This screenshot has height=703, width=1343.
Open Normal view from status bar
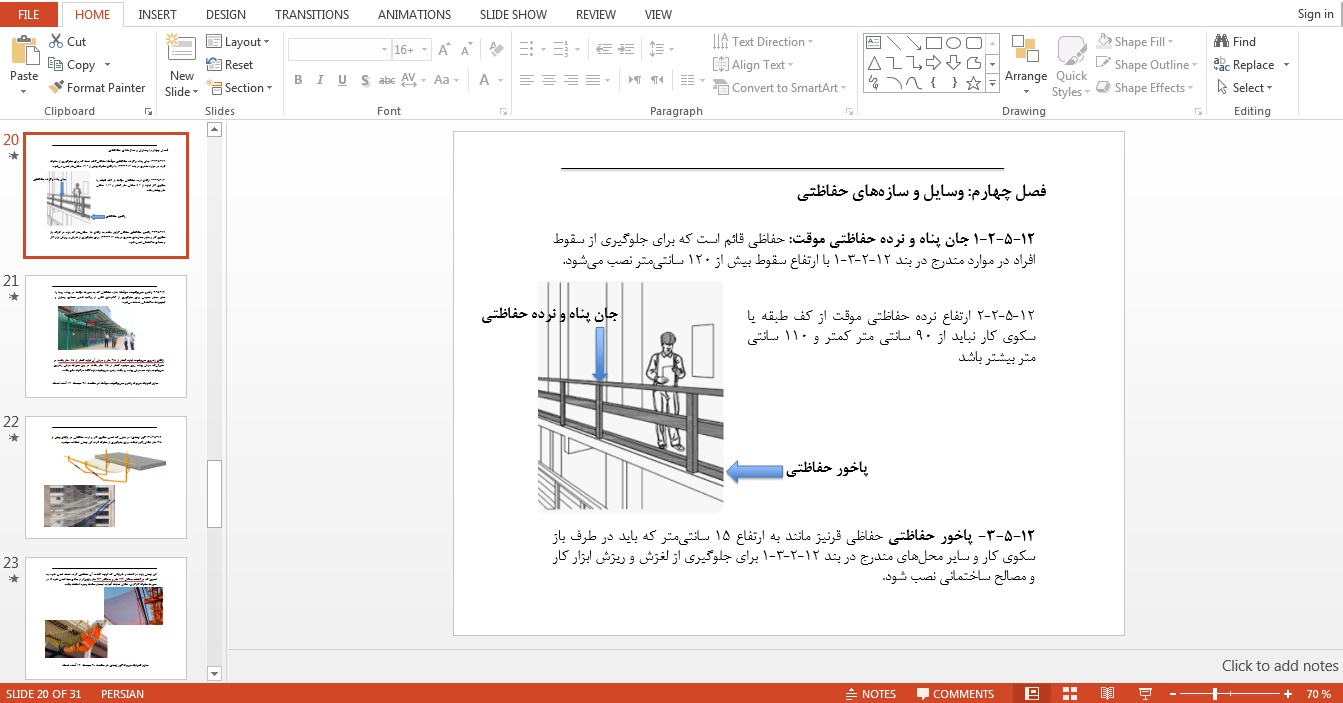click(x=1033, y=694)
